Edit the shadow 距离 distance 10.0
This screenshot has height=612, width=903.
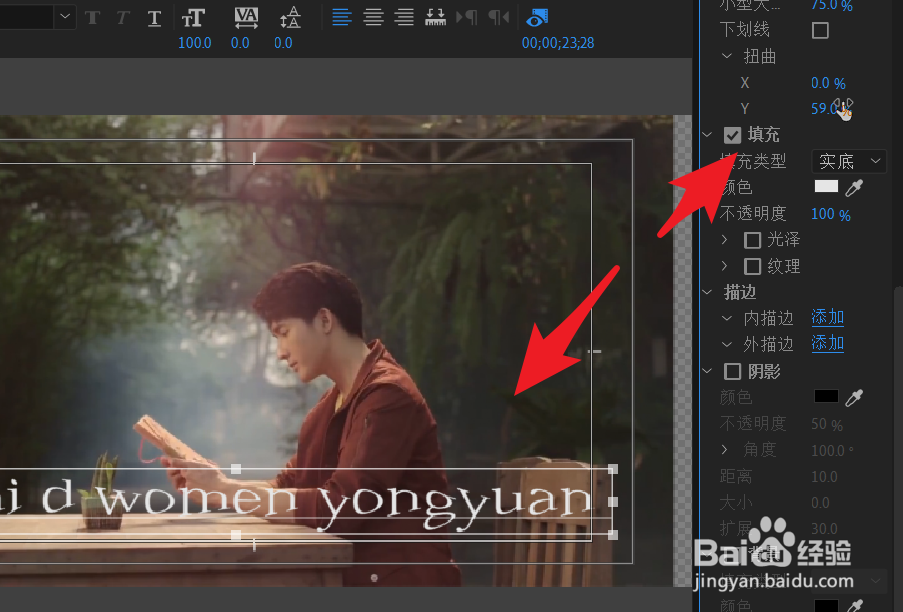point(824,477)
